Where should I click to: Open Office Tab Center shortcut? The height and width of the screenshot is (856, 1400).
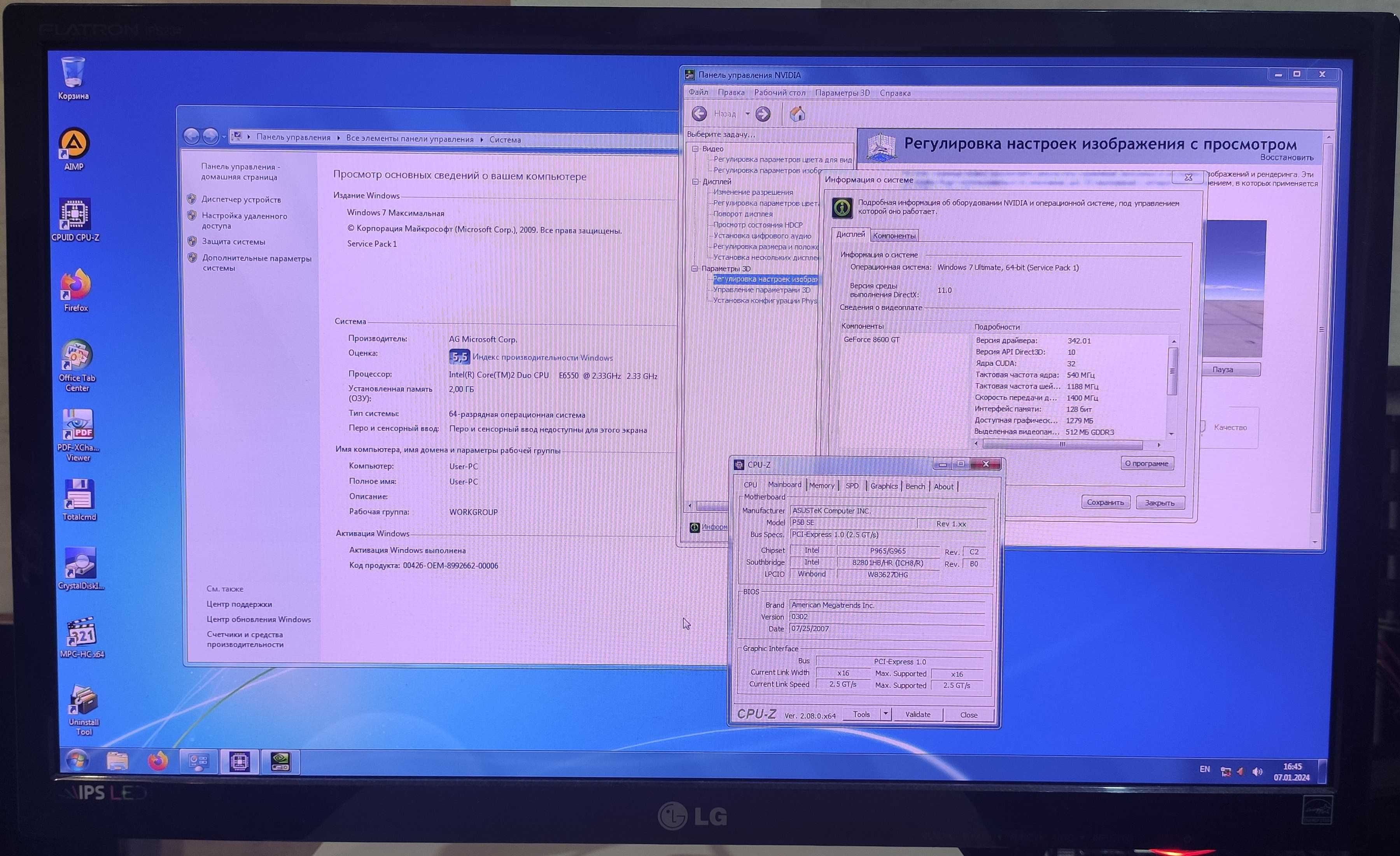click(77, 365)
